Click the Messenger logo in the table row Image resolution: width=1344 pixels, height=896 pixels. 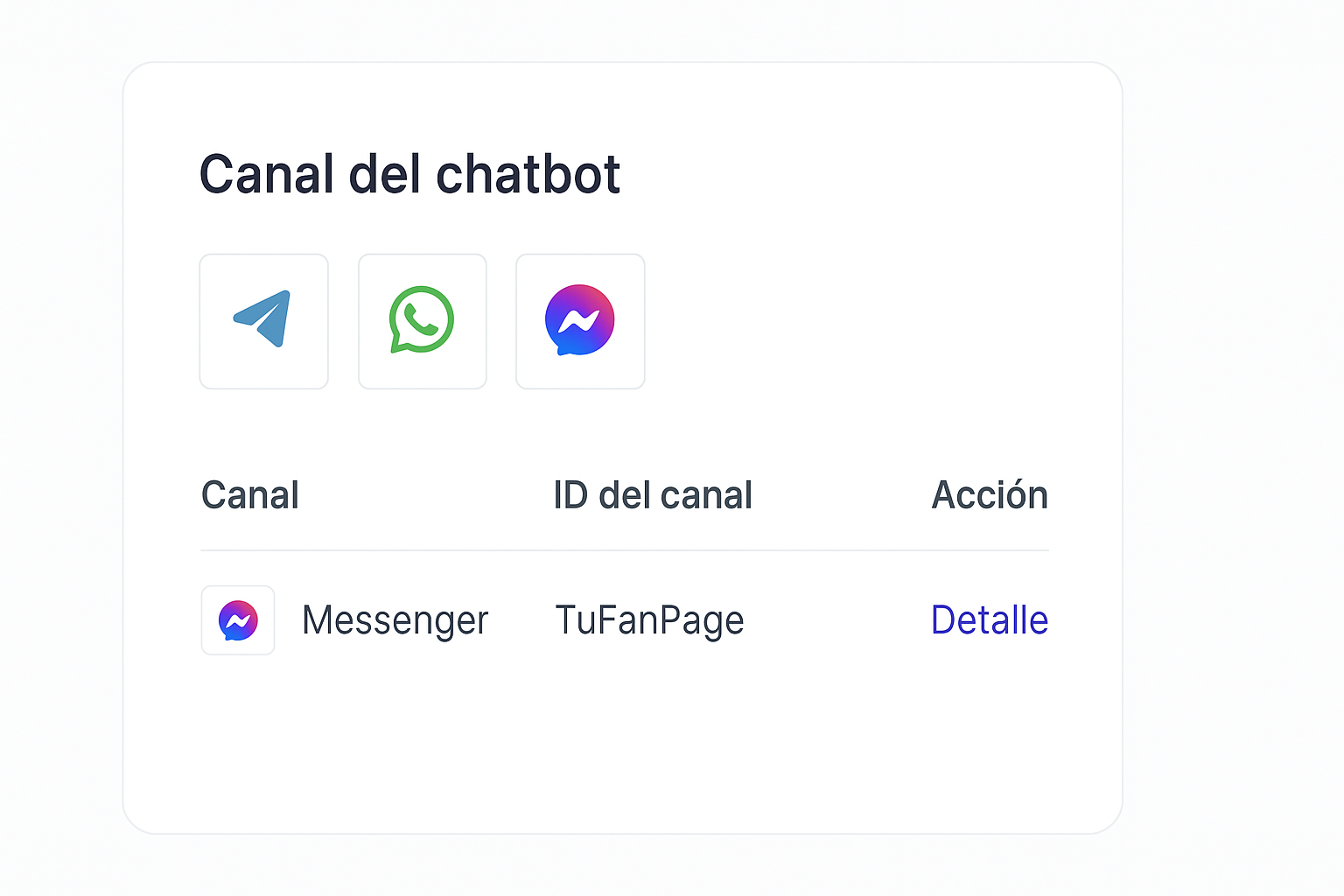tap(238, 620)
